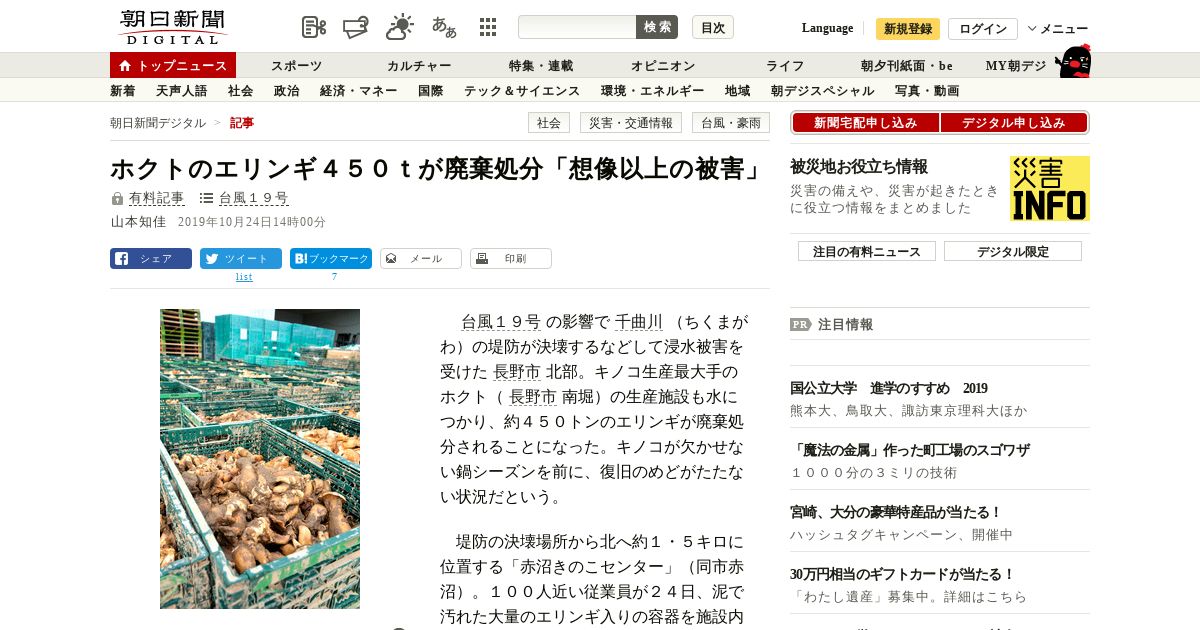
Task: Expand the メニュー dropdown
Action: (1058, 28)
